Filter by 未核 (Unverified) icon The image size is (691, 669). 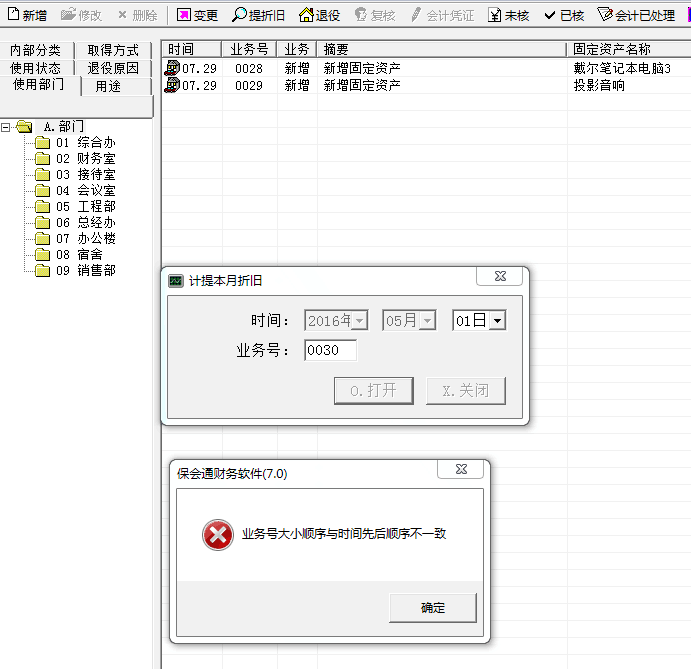pyautogui.click(x=495, y=15)
